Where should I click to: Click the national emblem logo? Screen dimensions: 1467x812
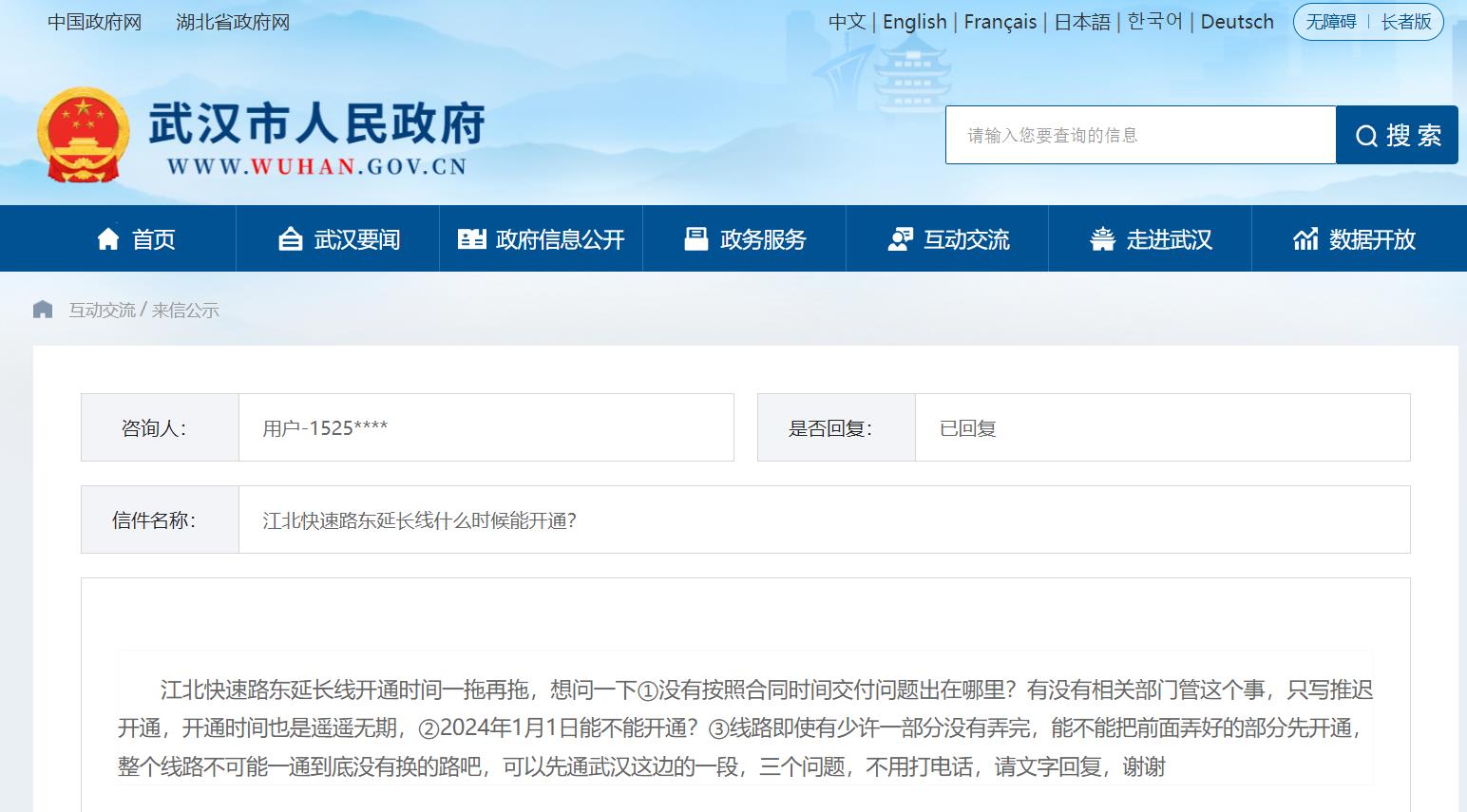84,135
